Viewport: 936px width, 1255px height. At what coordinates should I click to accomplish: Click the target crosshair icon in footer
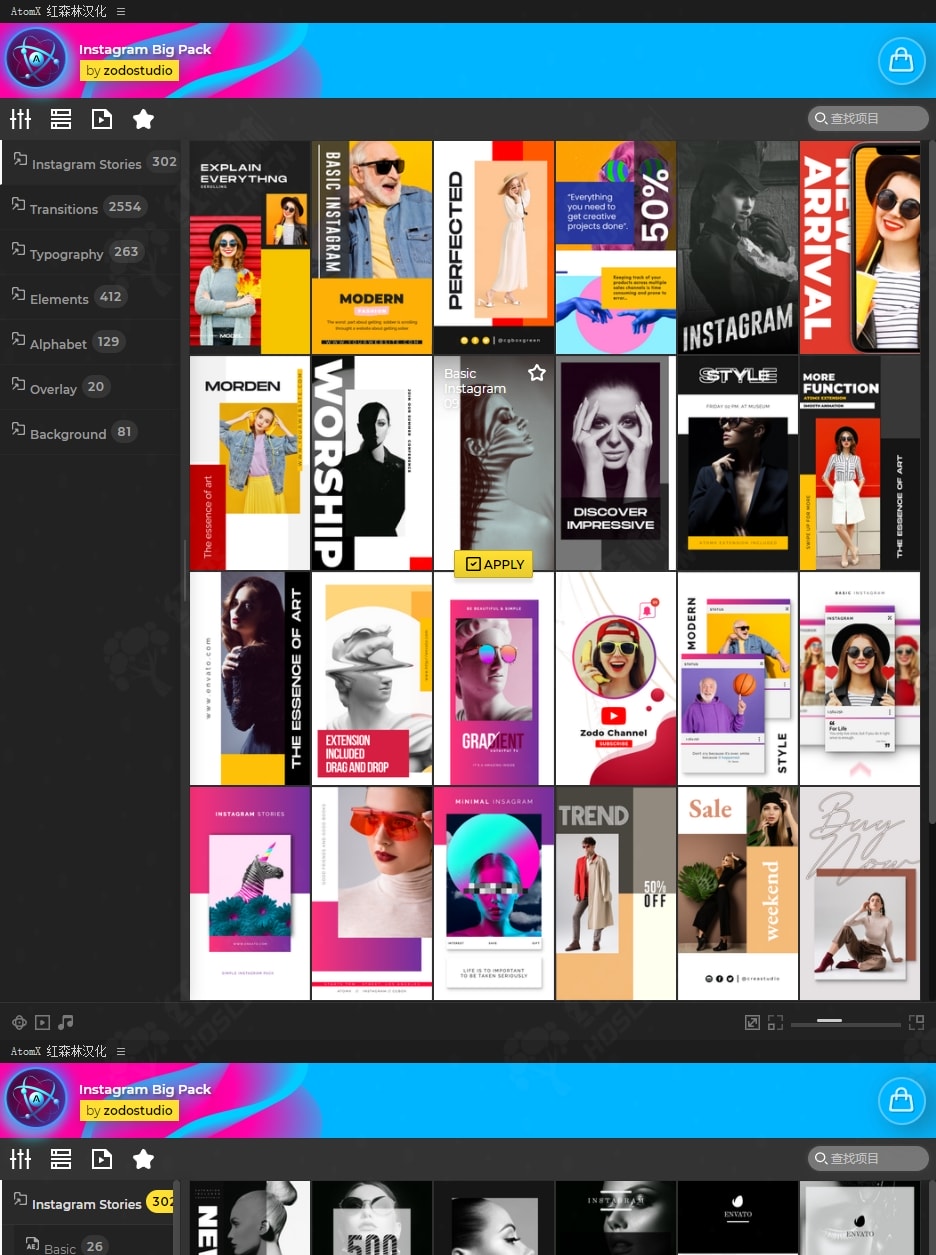18,1022
